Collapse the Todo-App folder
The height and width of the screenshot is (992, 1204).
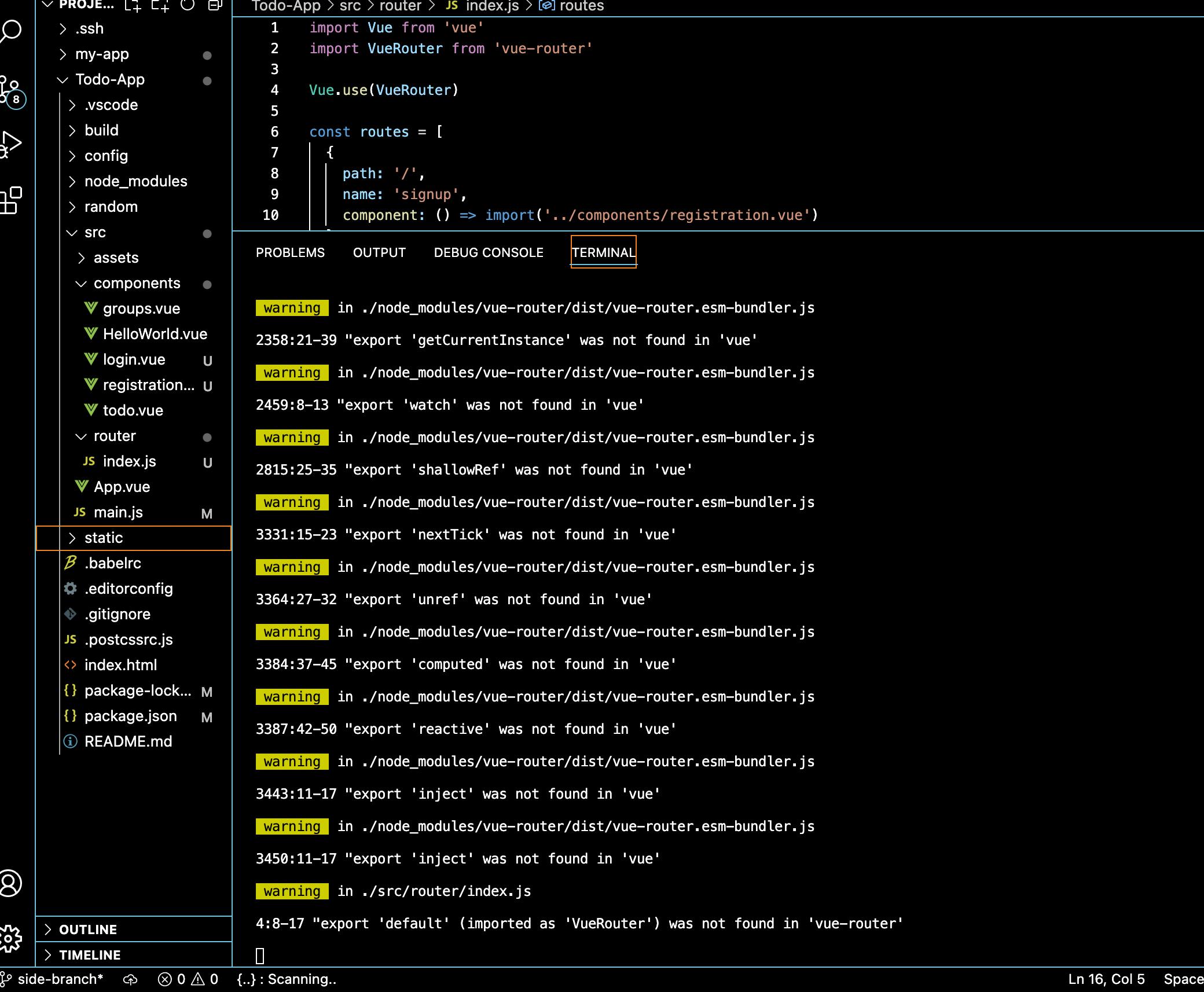tap(134, 79)
